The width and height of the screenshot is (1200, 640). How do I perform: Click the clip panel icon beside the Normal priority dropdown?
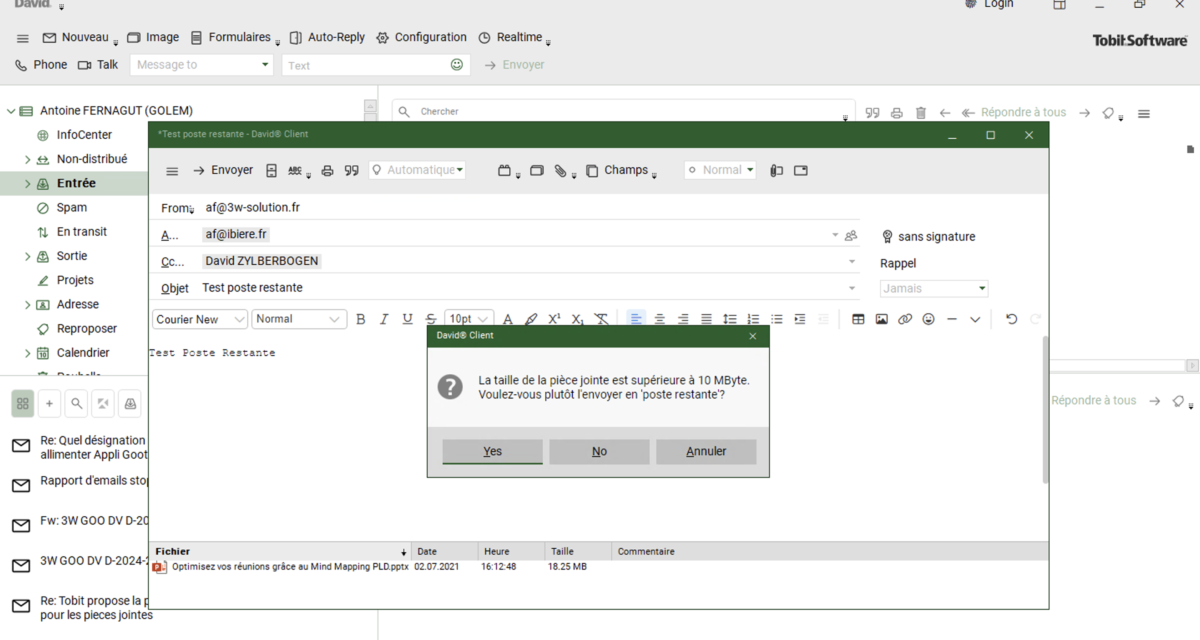(776, 171)
